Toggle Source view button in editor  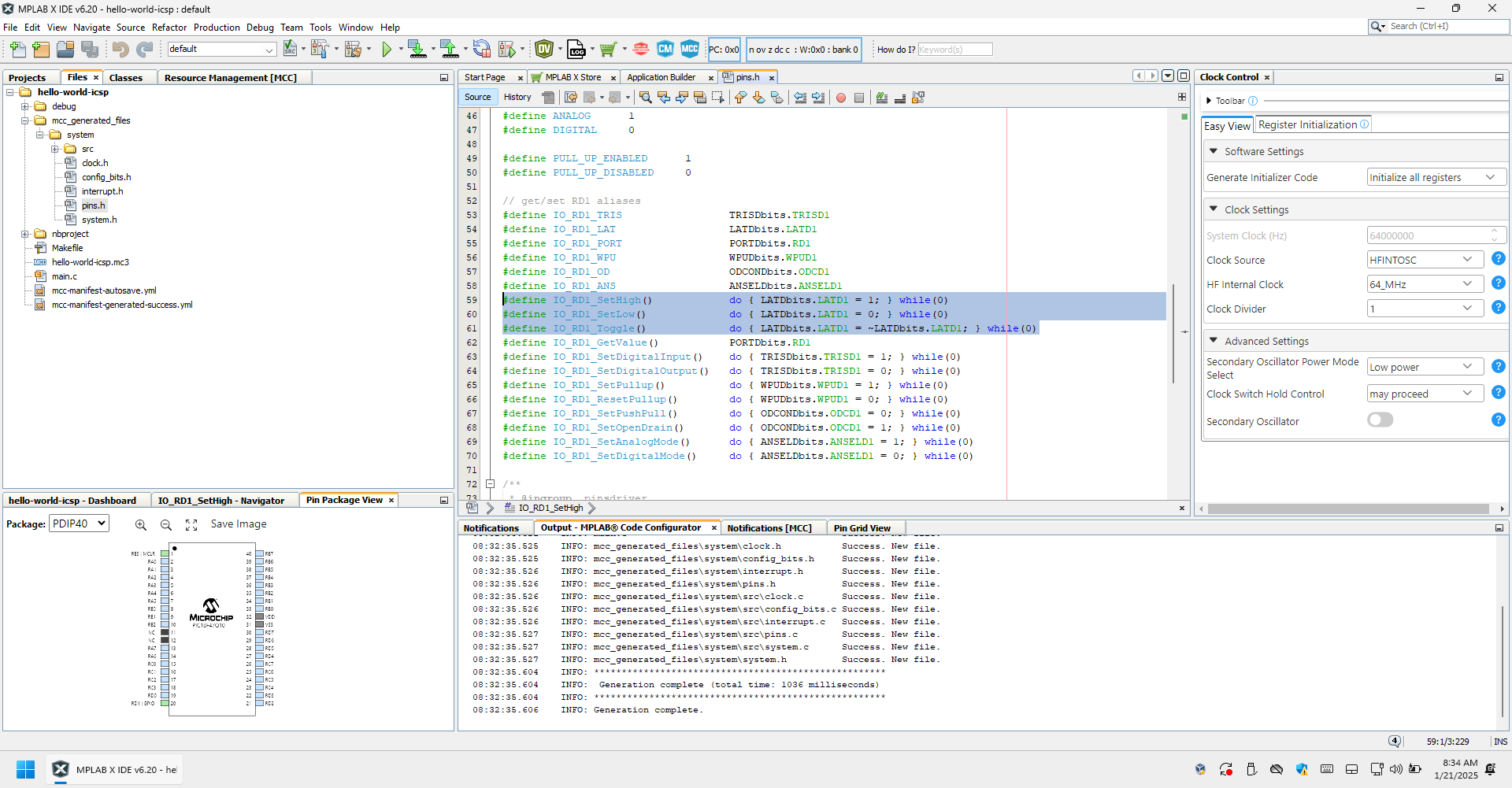click(x=477, y=98)
